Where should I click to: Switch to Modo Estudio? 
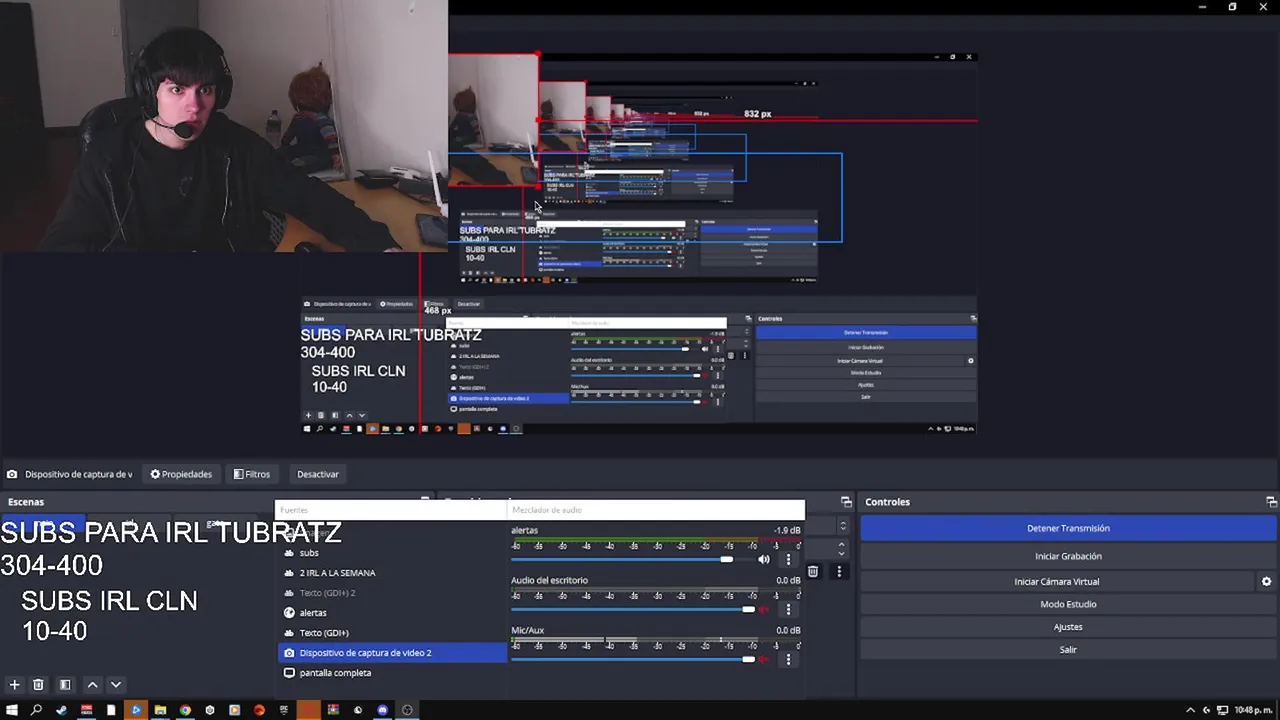coord(1068,604)
